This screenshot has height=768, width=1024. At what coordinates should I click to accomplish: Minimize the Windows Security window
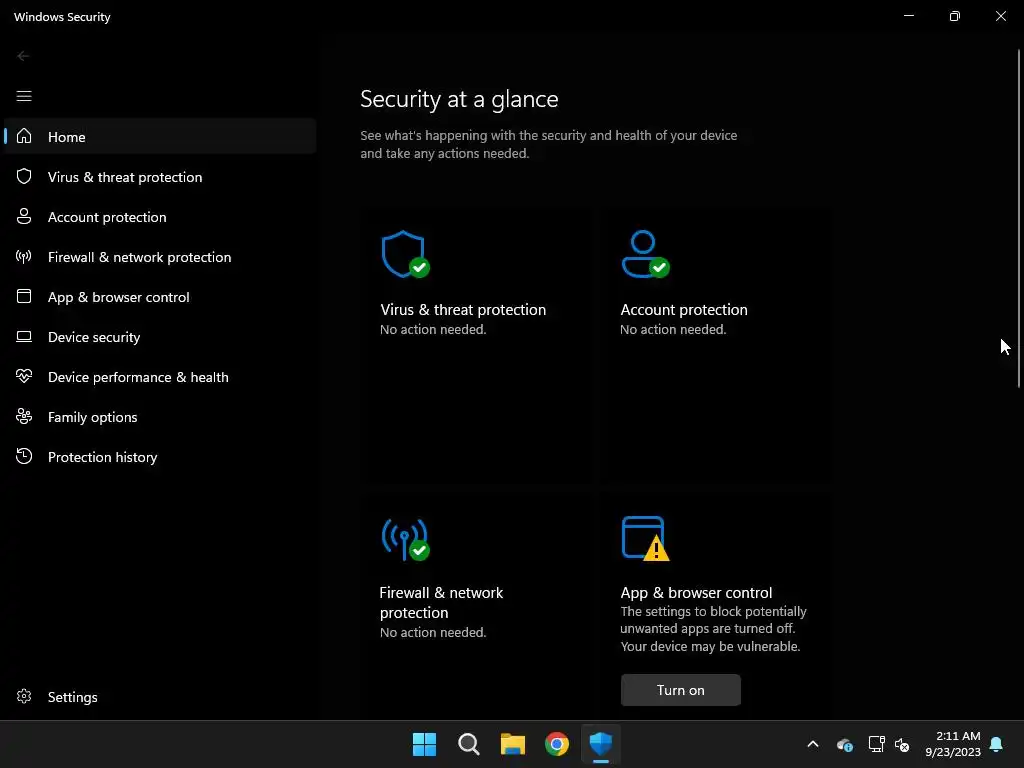click(909, 16)
